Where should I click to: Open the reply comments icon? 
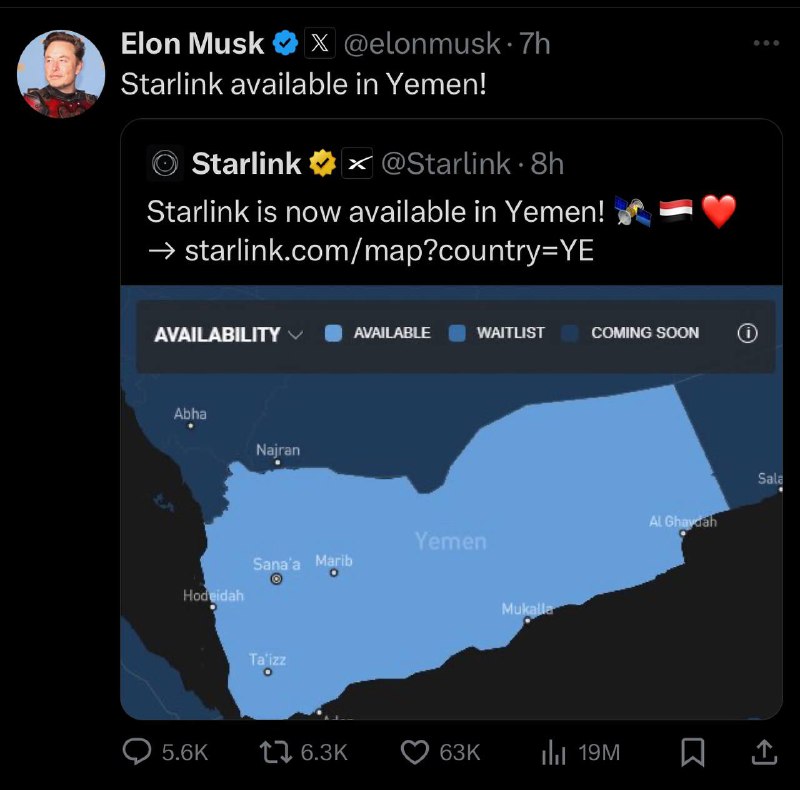coord(137,752)
